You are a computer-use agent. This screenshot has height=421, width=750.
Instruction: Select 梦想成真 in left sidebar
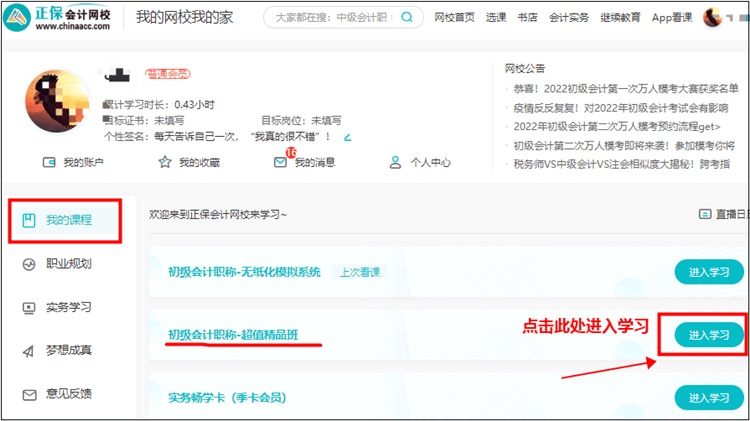tap(68, 350)
